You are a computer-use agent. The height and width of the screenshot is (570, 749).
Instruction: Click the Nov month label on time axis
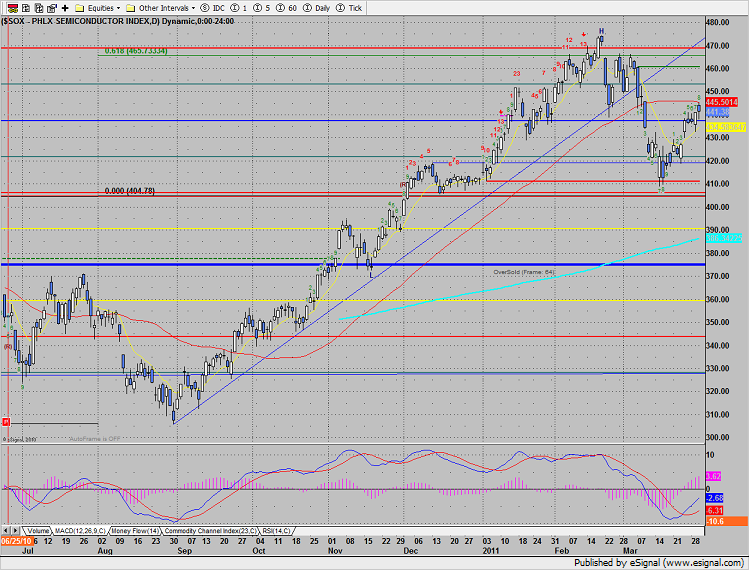click(x=335, y=551)
